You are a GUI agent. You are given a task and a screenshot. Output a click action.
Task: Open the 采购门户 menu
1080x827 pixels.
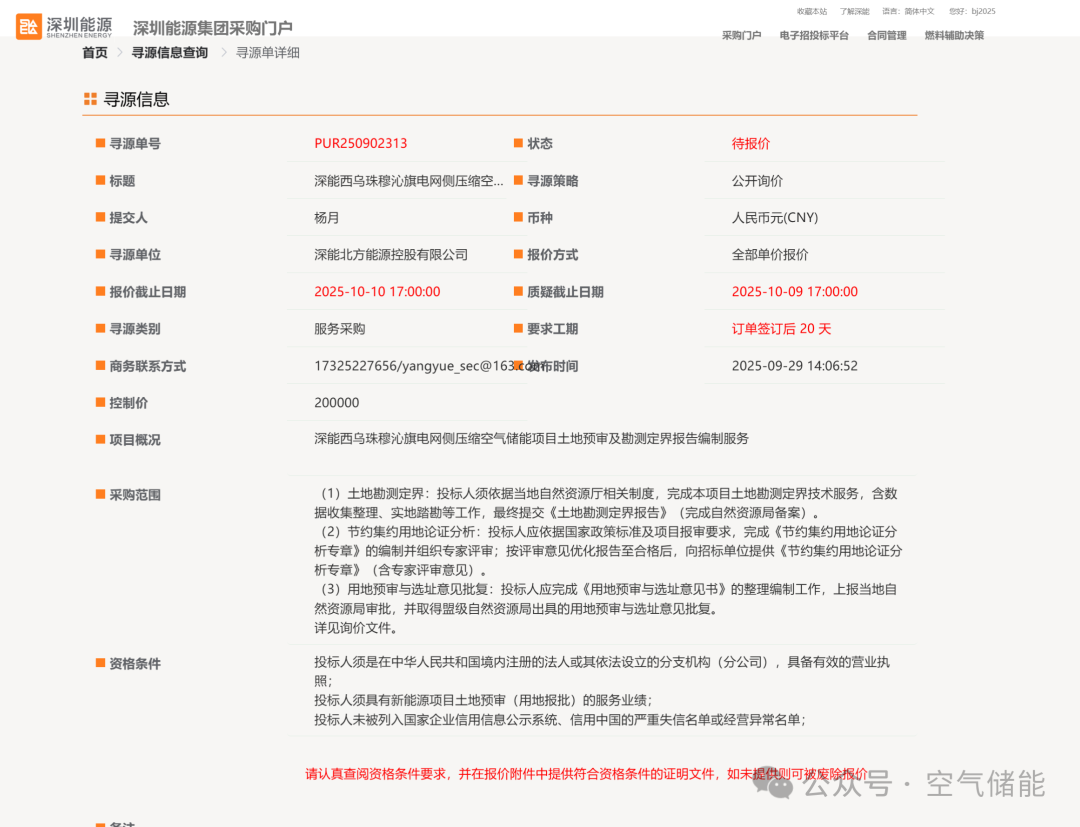741,36
